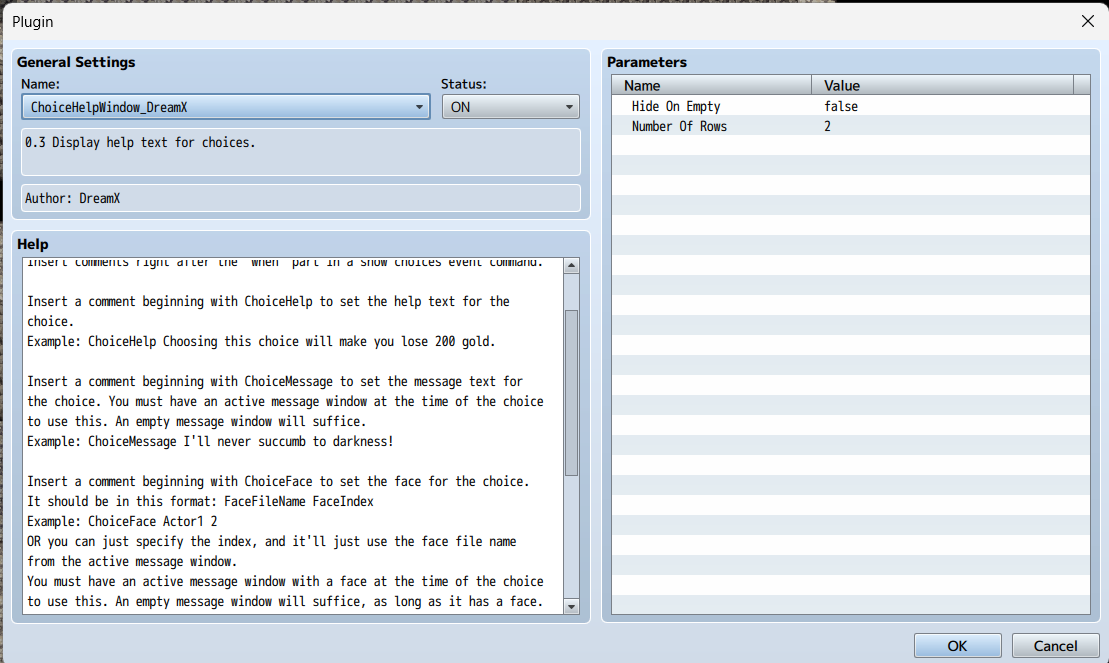Viewport: 1109px width, 663px height.
Task: Close the Plugin dialog with the X
Action: click(1087, 21)
